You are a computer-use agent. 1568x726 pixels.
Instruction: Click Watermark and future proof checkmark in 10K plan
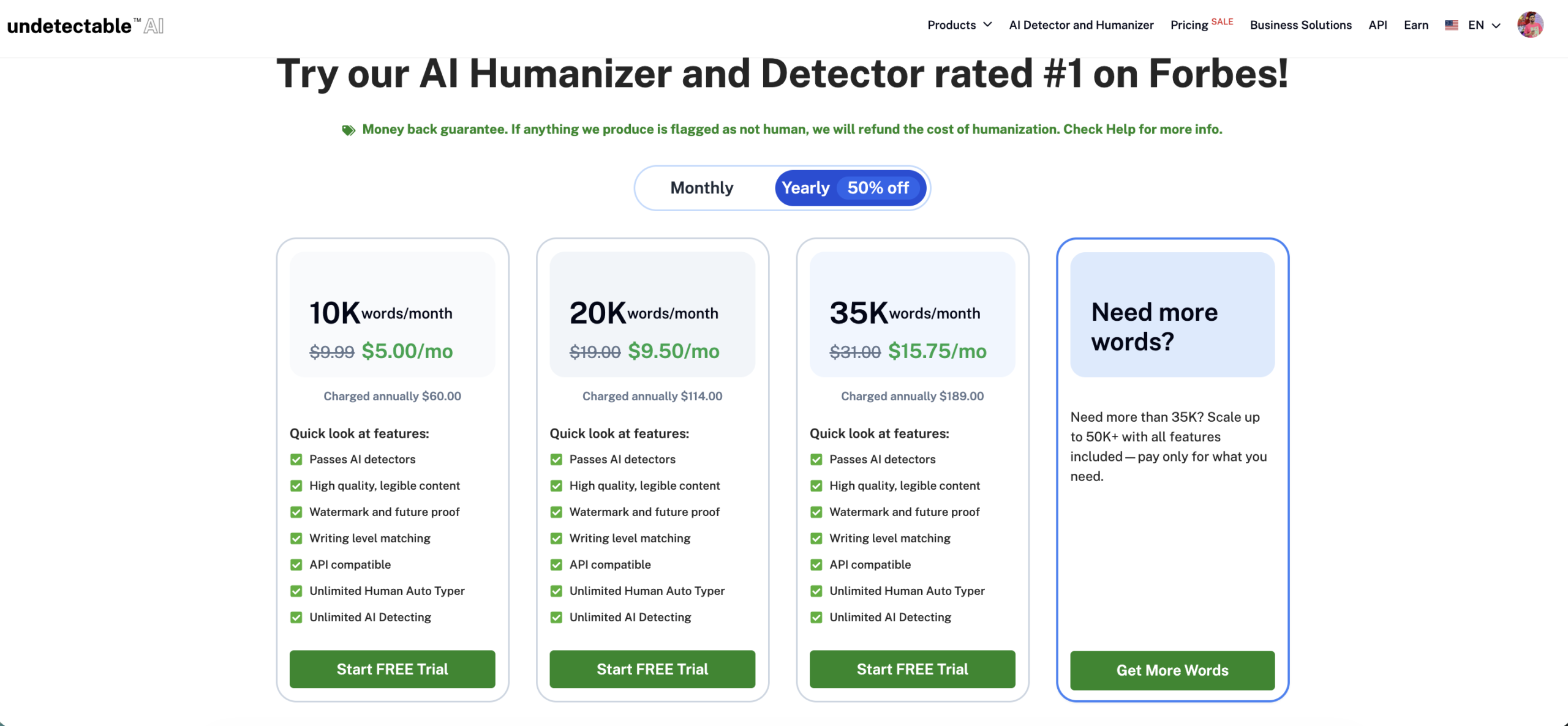[296, 512]
